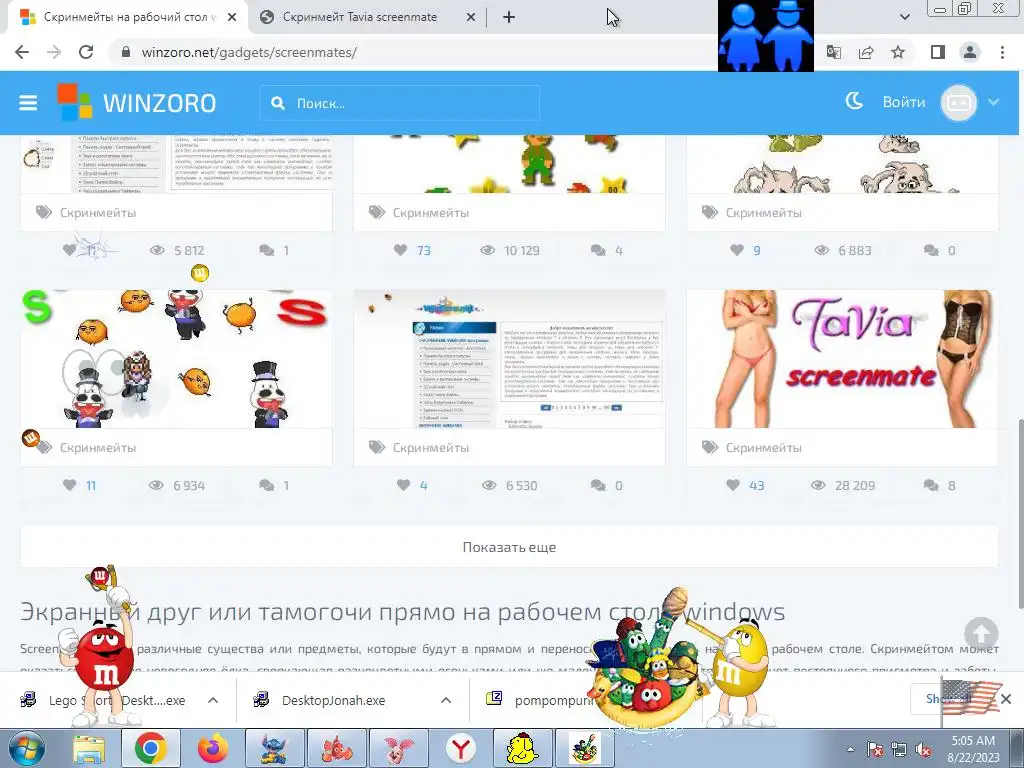
Task: Reload the page with the refresh icon
Action: [86, 52]
